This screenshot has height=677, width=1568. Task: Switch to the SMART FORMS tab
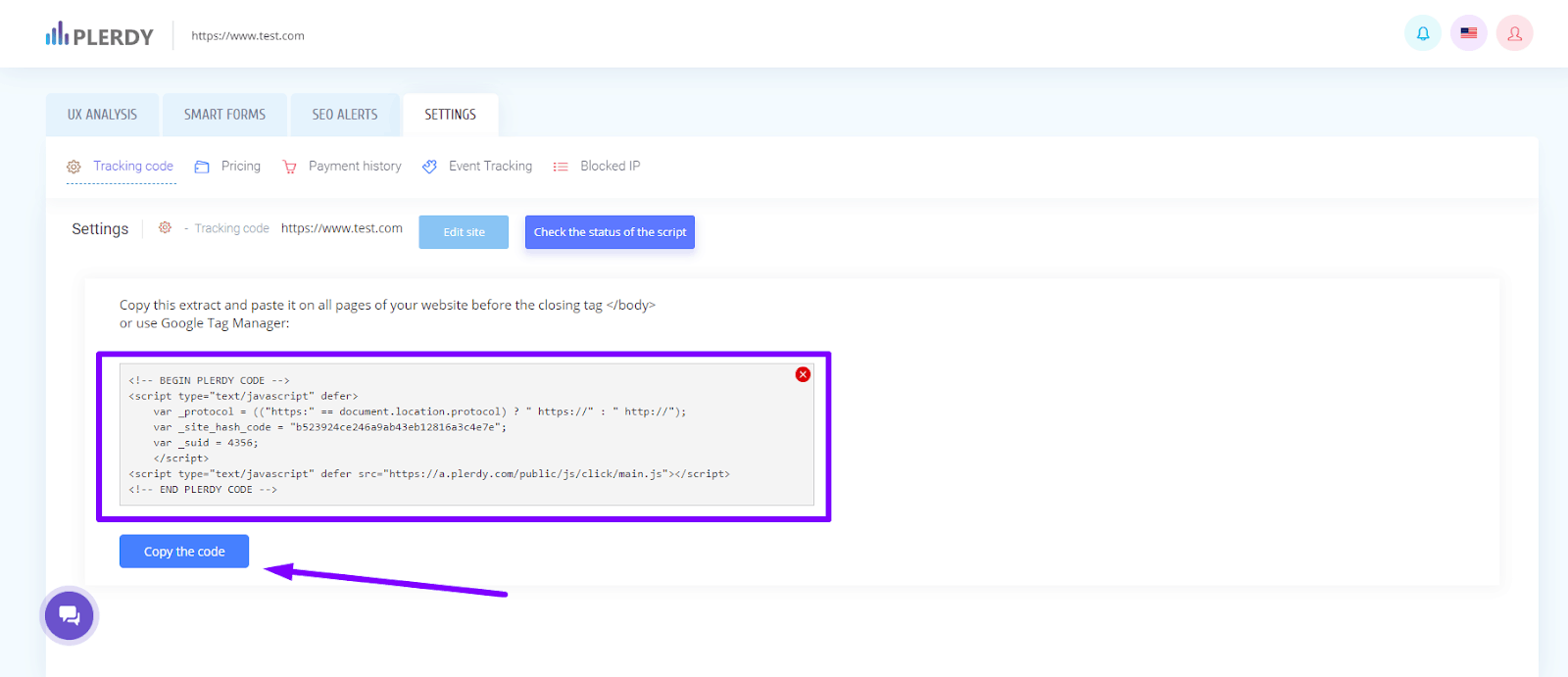(224, 115)
